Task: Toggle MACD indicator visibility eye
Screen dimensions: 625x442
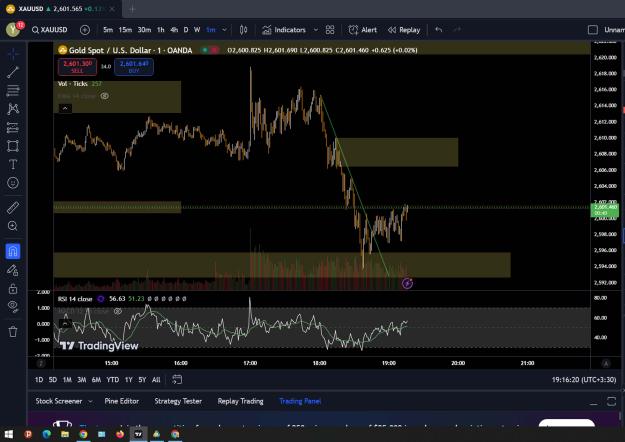Action: (118, 311)
